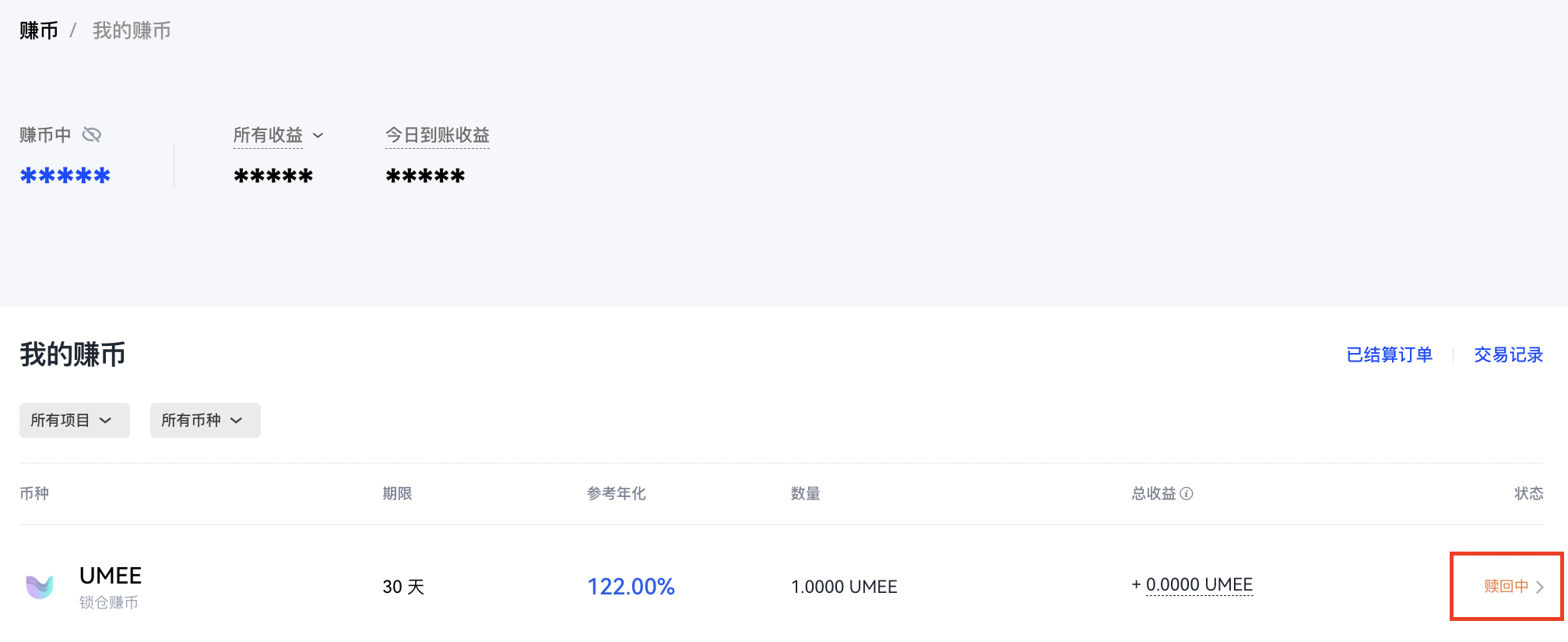Viewport: 1568px width, 642px height.
Task: Toggle balance visibility eye icon
Action: 92,135
